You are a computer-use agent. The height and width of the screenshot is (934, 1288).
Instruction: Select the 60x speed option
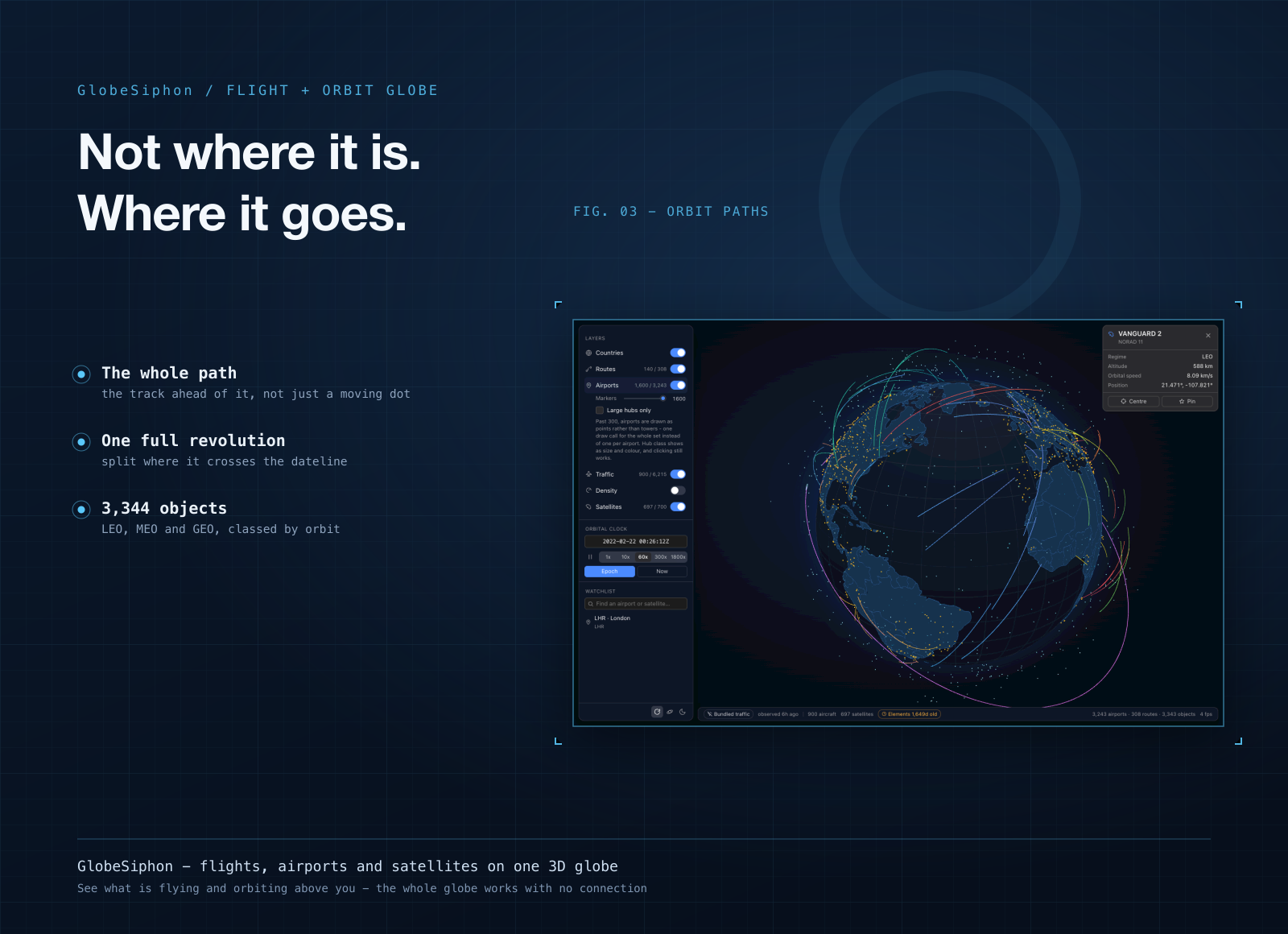(643, 556)
